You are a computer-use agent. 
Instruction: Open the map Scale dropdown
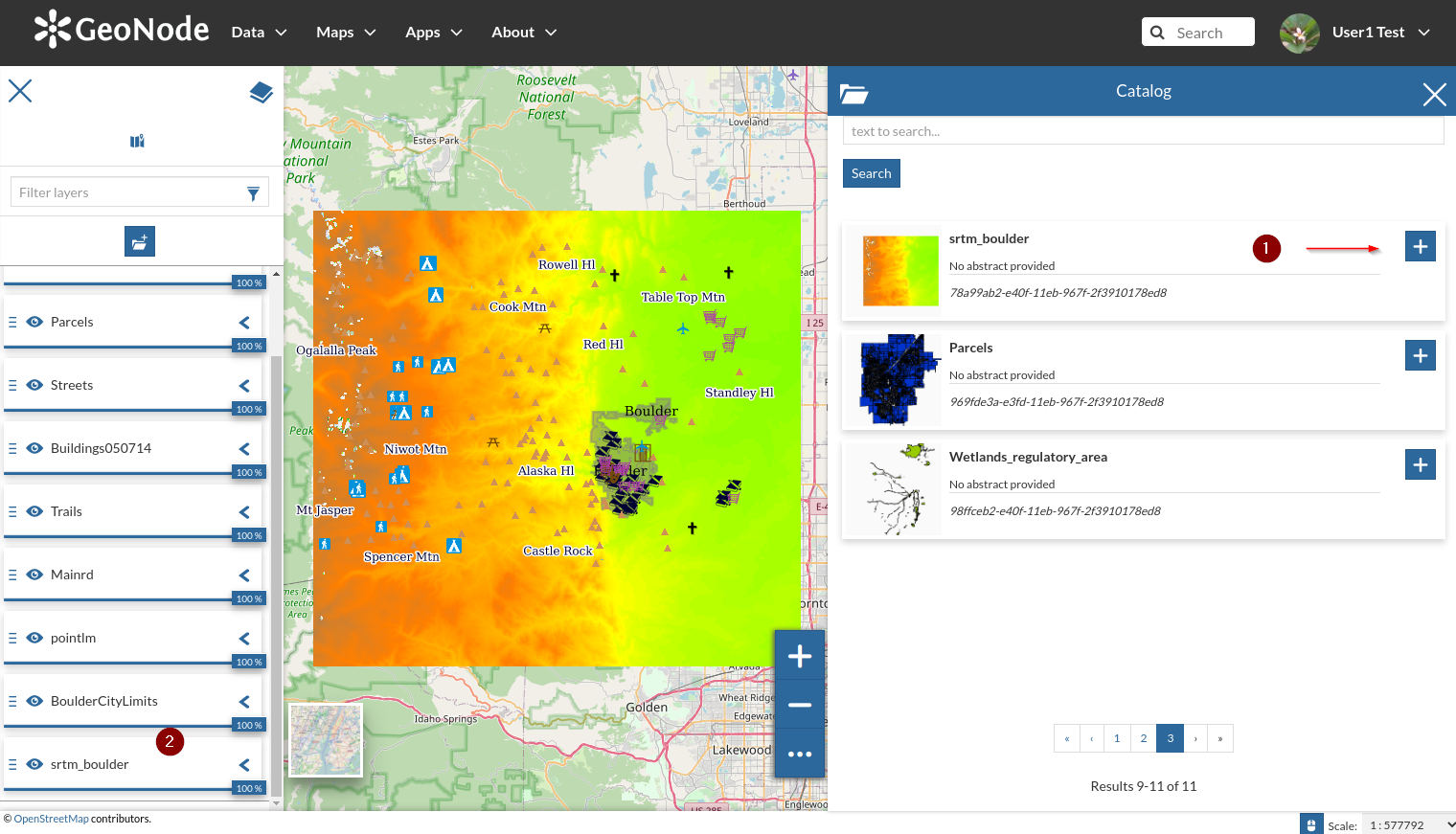1408,824
